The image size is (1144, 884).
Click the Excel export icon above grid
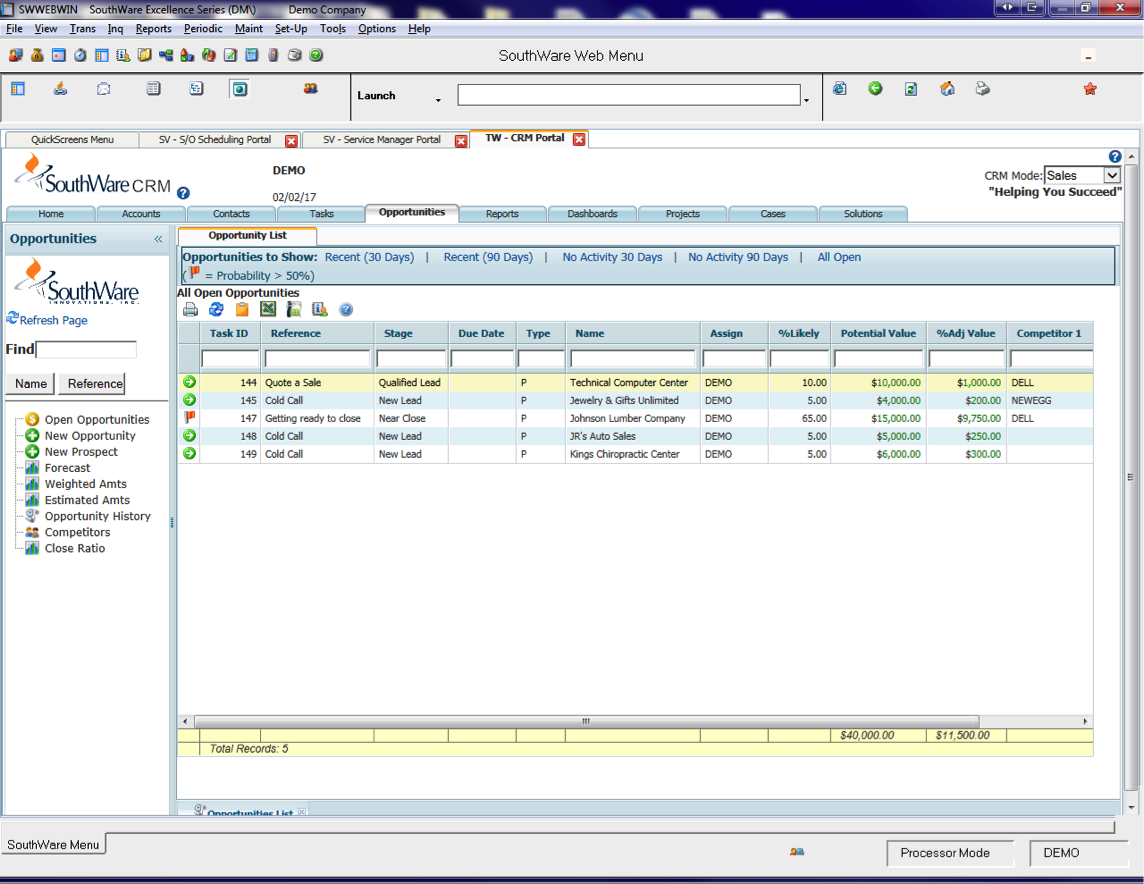pos(268,310)
